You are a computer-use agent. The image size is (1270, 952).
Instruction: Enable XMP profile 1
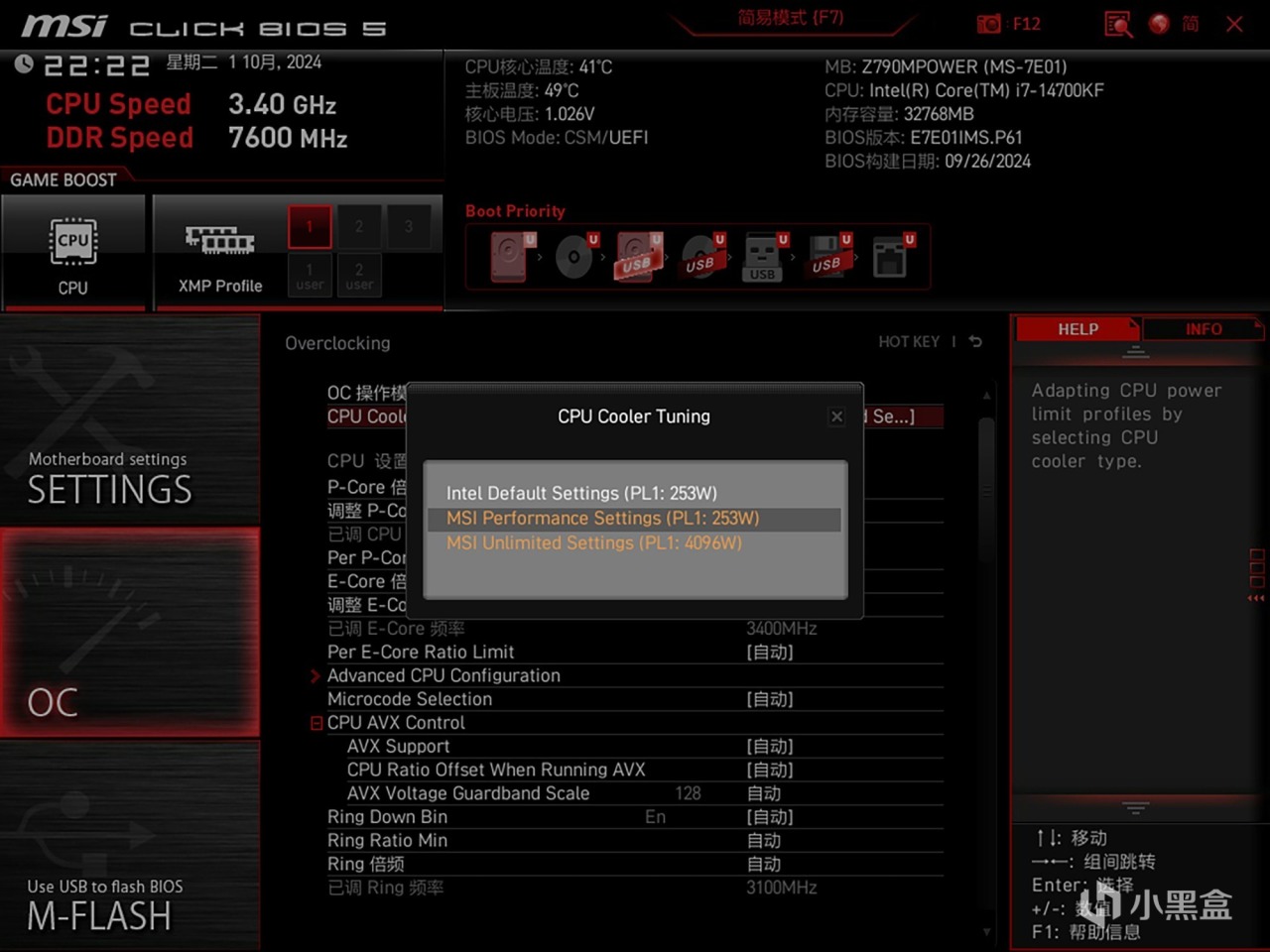pyautogui.click(x=310, y=227)
